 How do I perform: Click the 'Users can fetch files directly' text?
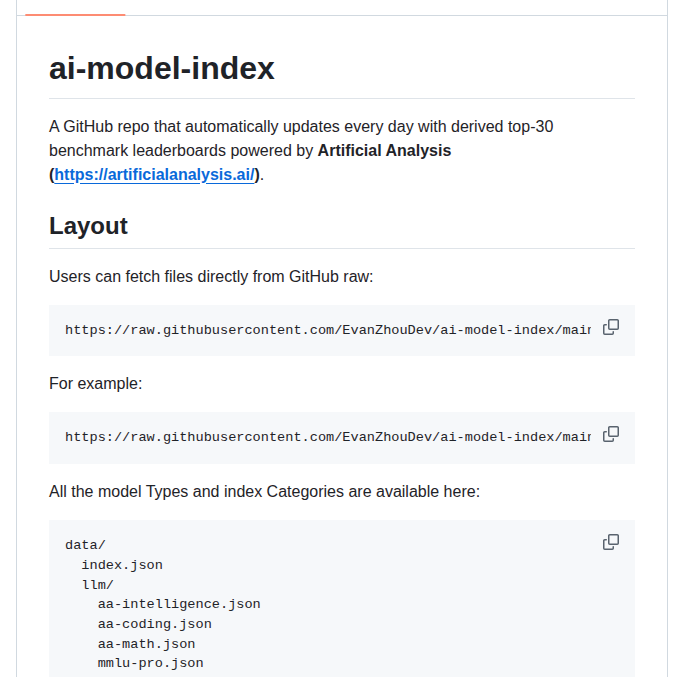tap(211, 277)
